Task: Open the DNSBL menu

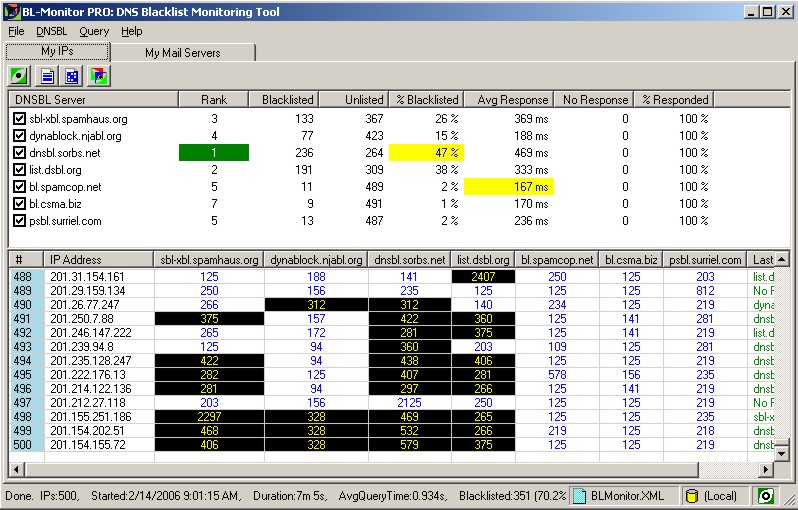Action: [51, 32]
